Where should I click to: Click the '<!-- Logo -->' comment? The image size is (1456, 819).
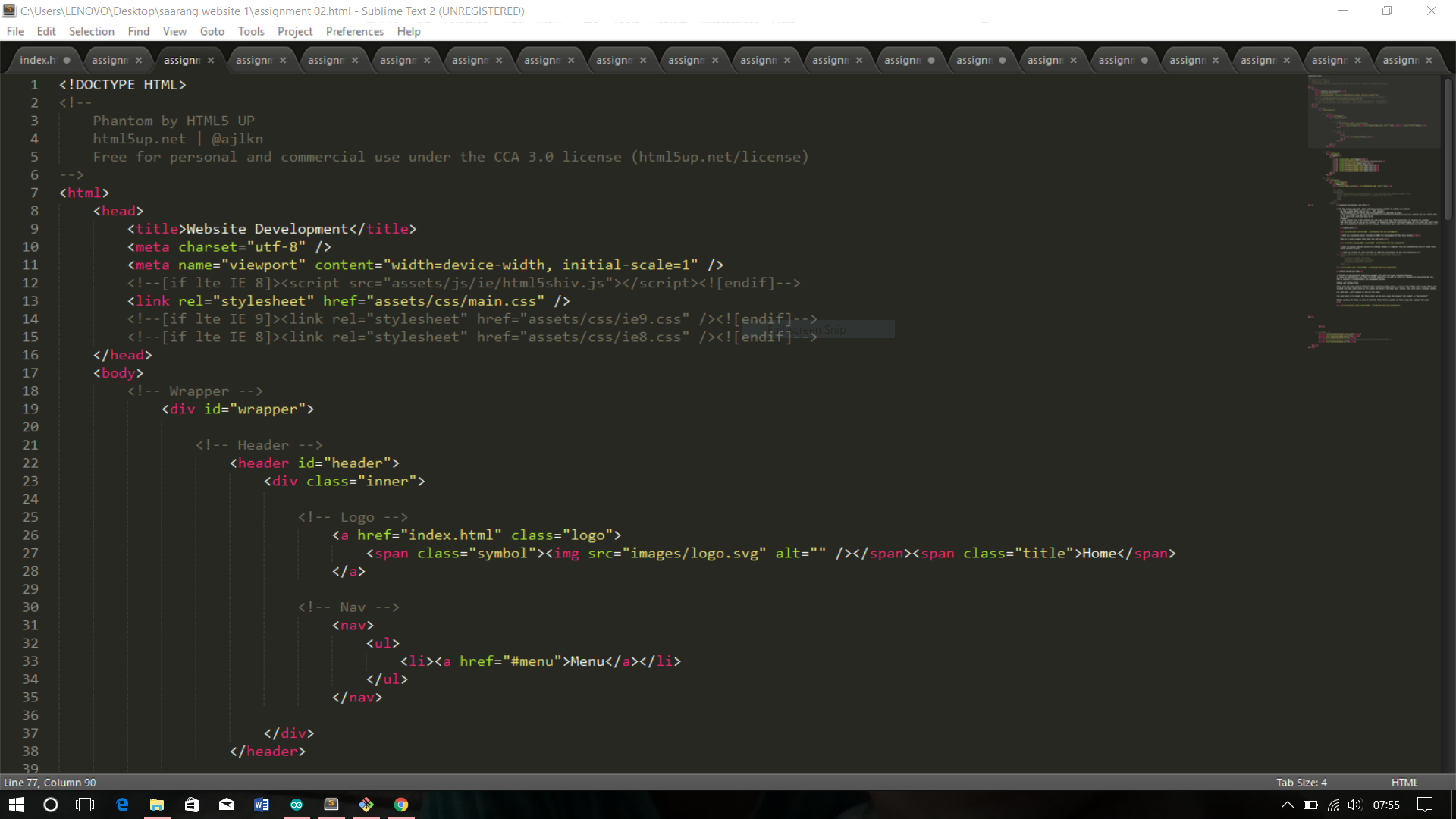[x=353, y=517]
